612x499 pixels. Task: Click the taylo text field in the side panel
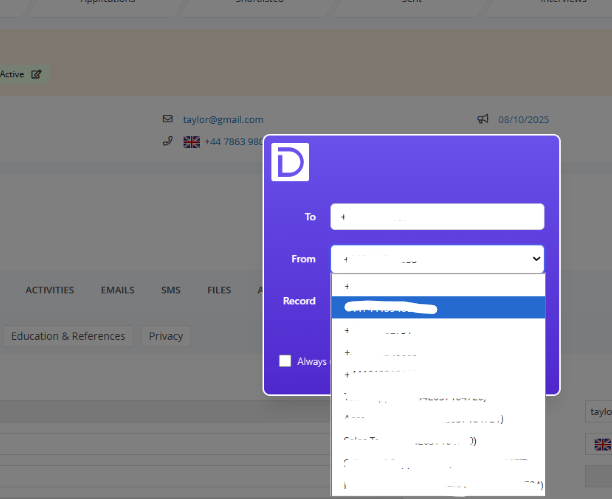tap(598, 412)
